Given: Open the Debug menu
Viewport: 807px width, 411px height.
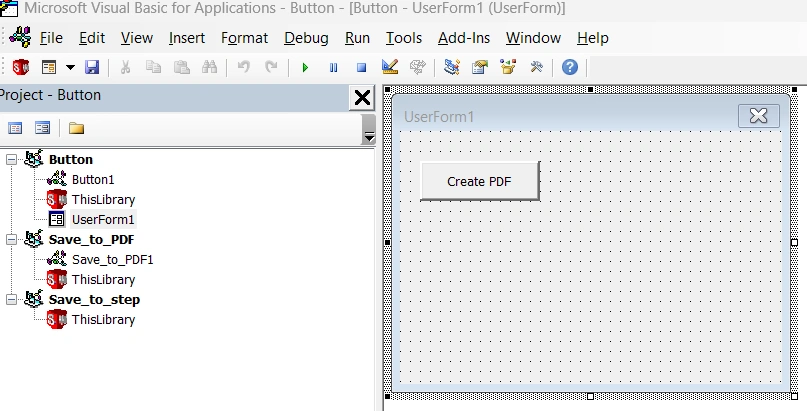Looking at the screenshot, I should (306, 38).
